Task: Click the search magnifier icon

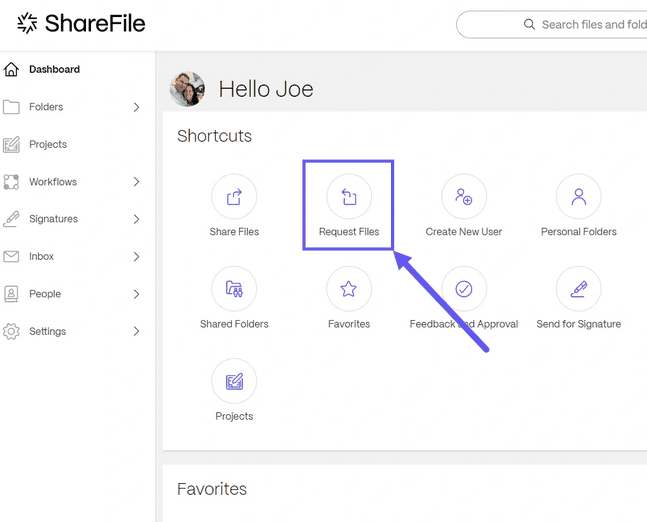Action: (x=529, y=24)
